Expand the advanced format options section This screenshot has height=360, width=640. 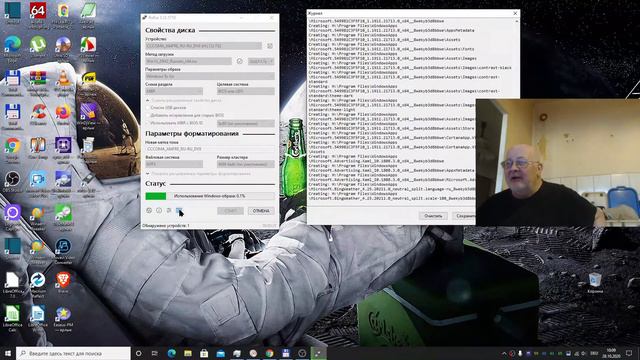coord(198,174)
